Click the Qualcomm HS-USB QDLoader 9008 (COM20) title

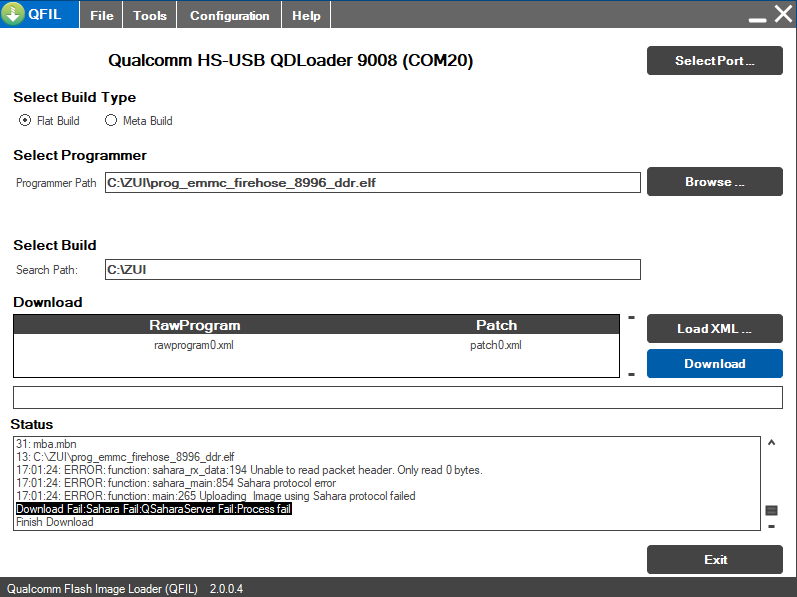(291, 60)
